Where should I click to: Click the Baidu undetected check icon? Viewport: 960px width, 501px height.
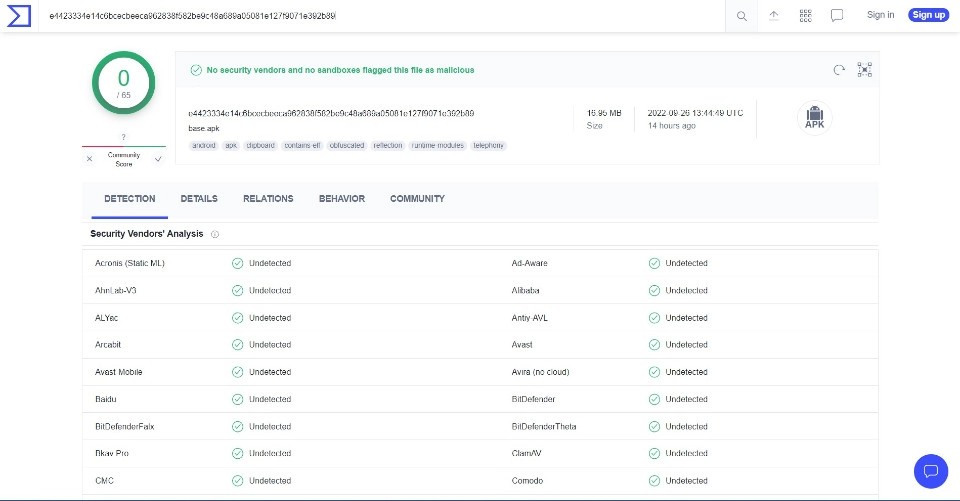[238, 399]
